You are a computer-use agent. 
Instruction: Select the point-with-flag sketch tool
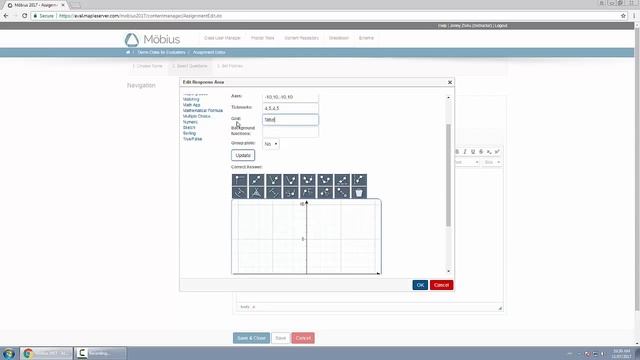tap(240, 180)
